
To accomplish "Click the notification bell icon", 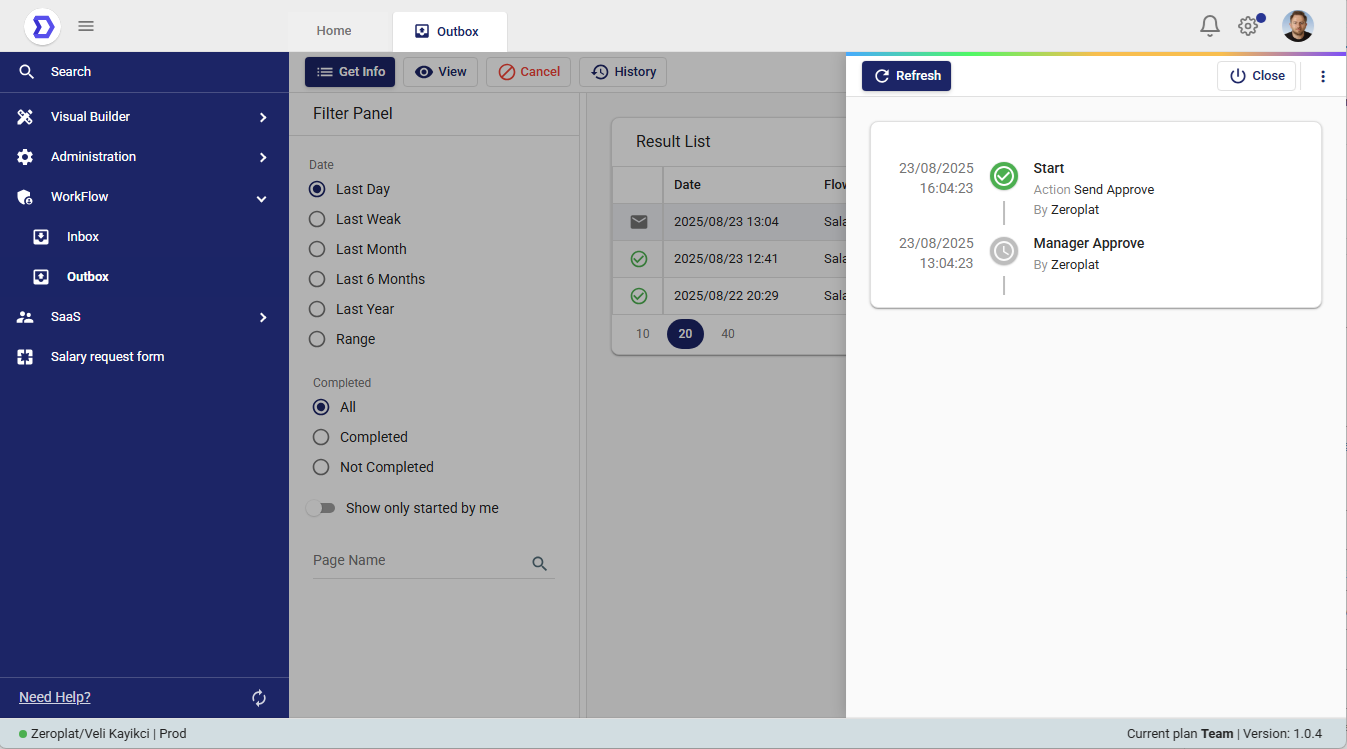I will pos(1210,26).
